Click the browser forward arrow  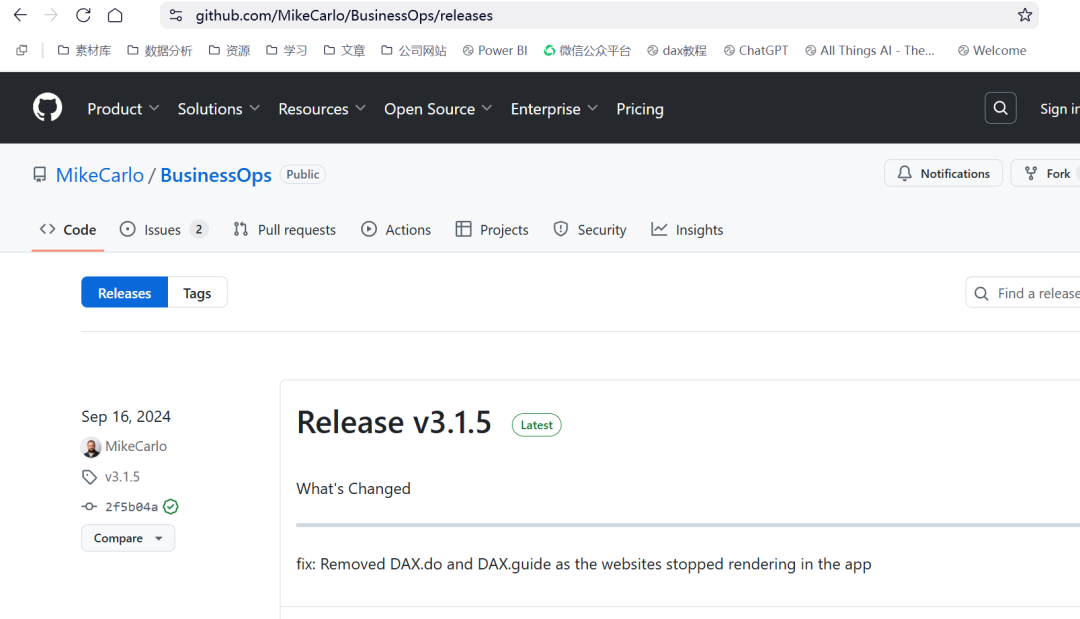tap(52, 15)
